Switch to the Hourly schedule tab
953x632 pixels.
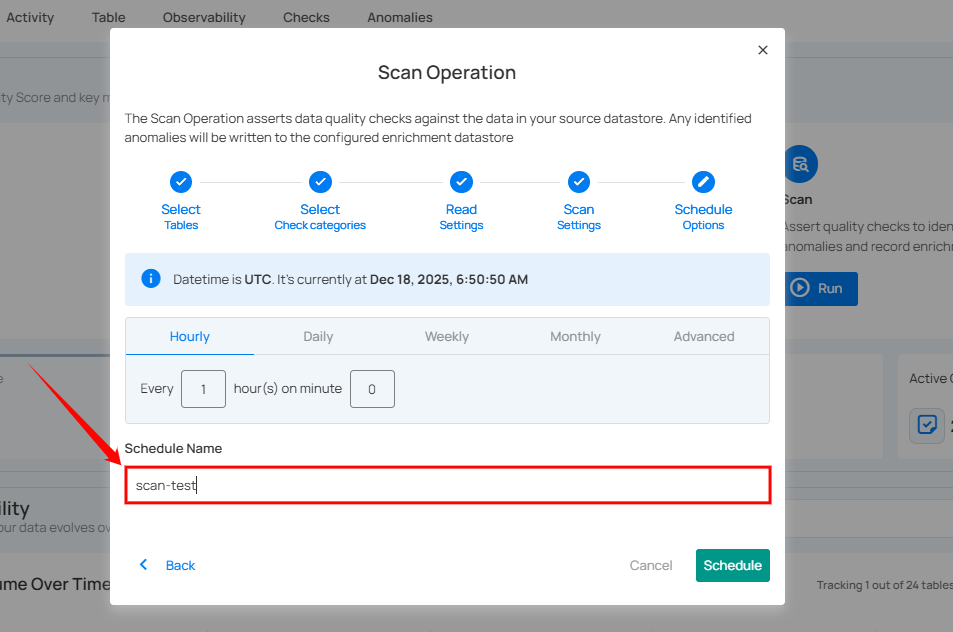pos(190,337)
